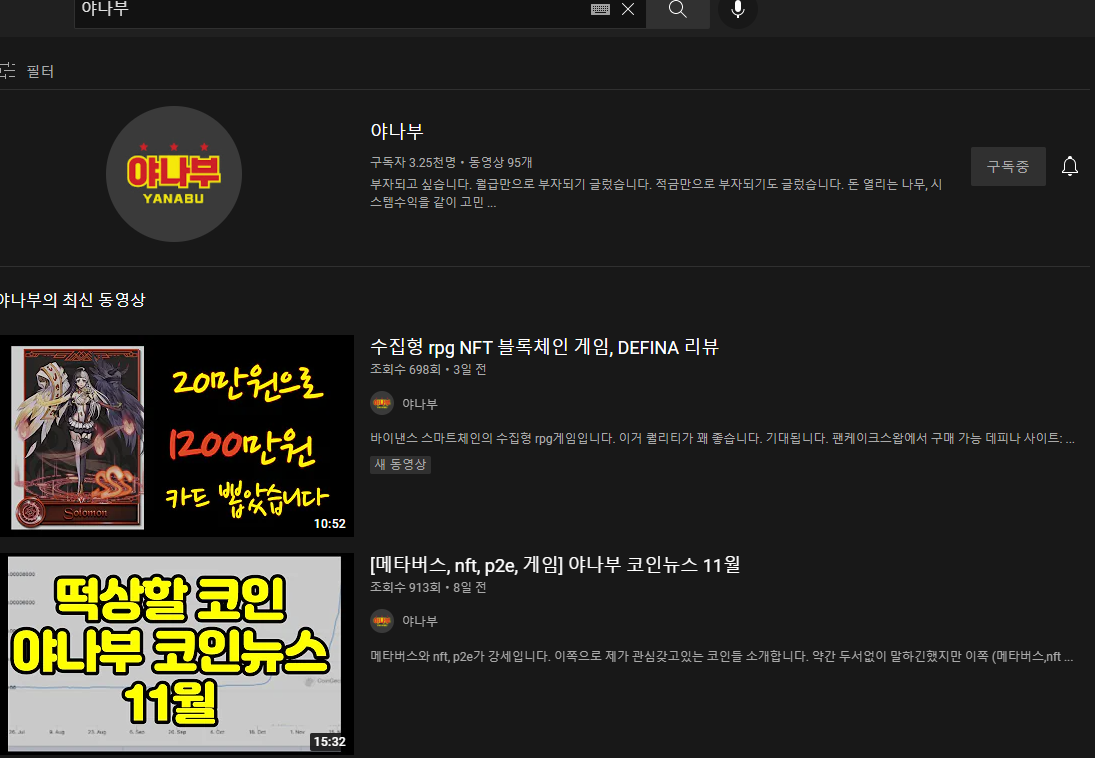Open the 떡상할 코인 코인뉴스 11월 thumbnail

[177, 653]
